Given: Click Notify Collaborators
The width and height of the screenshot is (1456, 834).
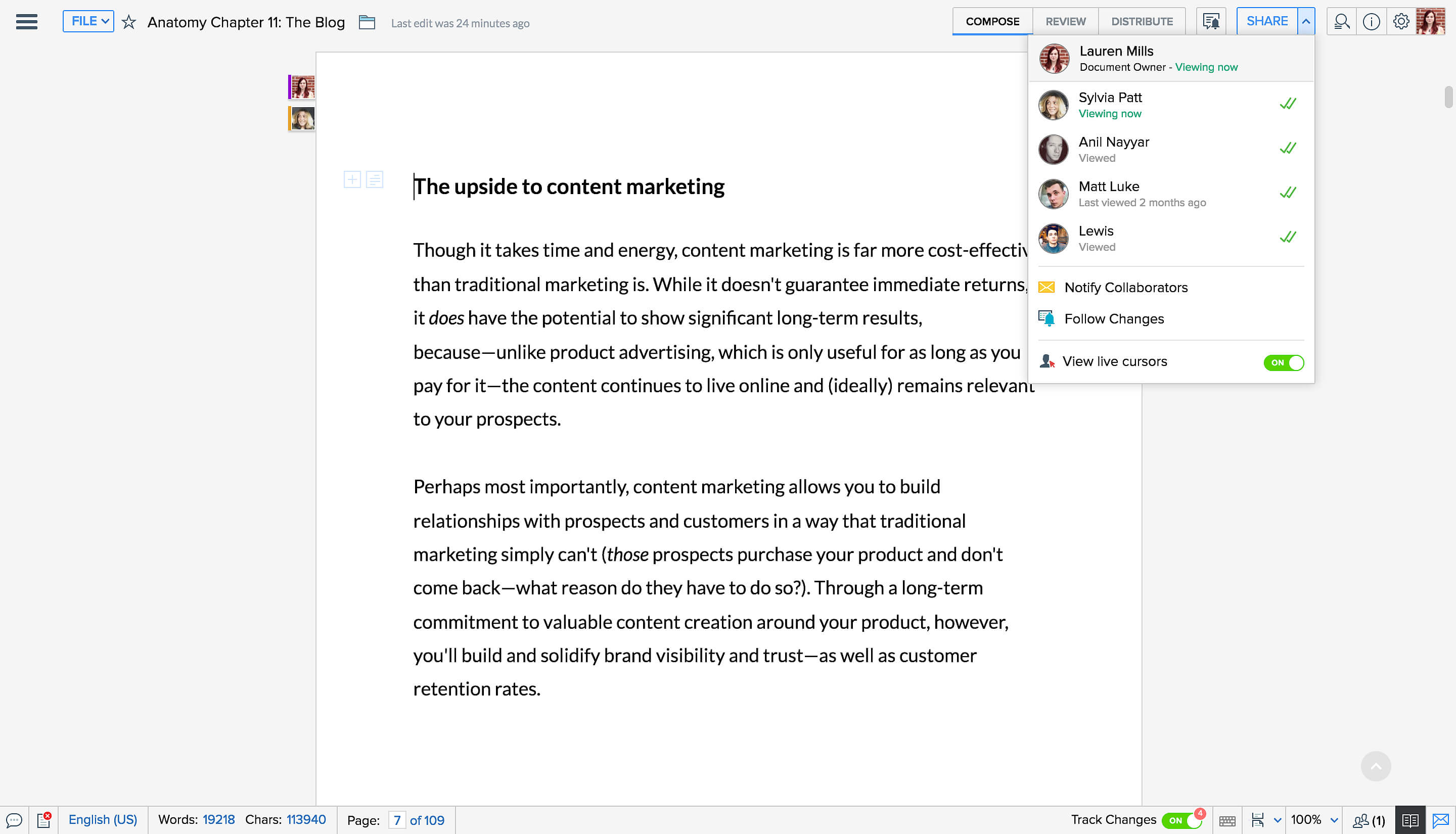Looking at the screenshot, I should click(x=1125, y=287).
